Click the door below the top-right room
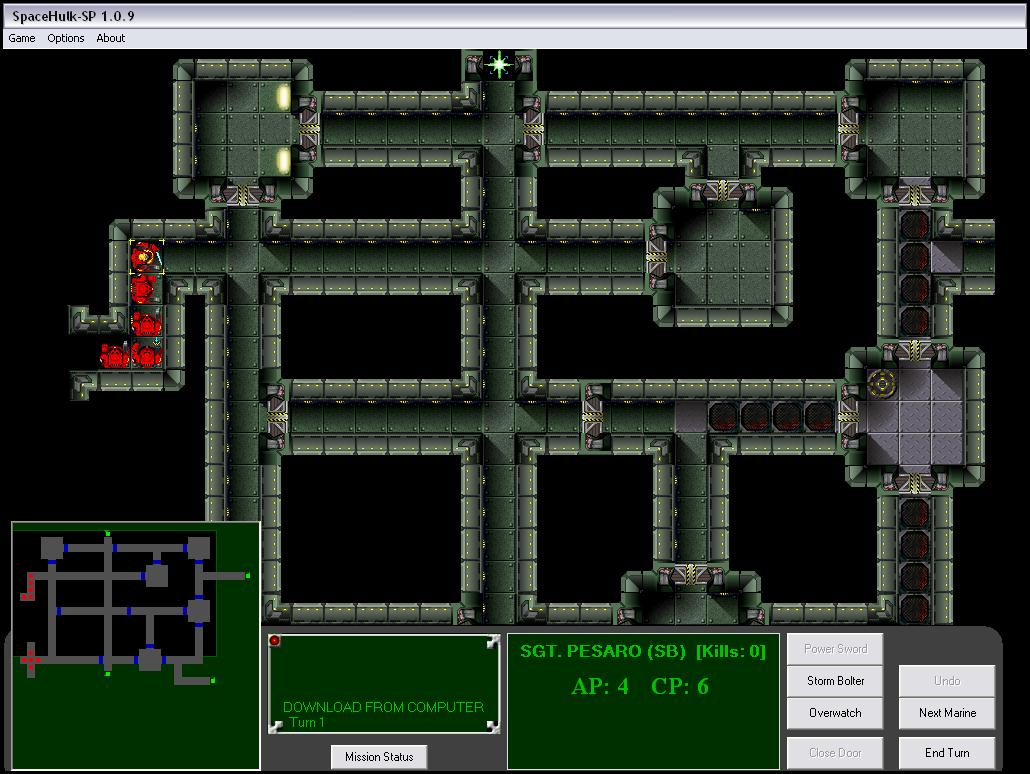 point(914,194)
